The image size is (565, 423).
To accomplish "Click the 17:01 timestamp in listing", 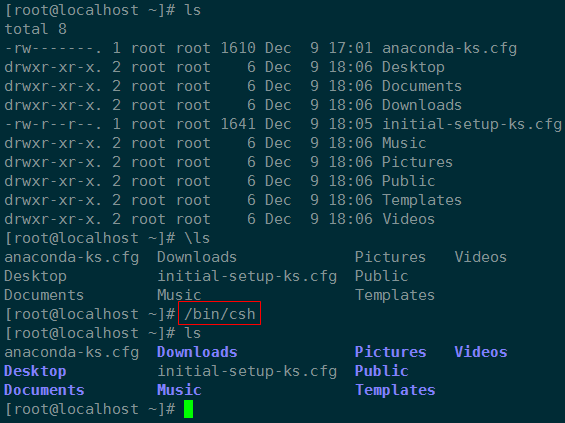I will click(x=350, y=48).
